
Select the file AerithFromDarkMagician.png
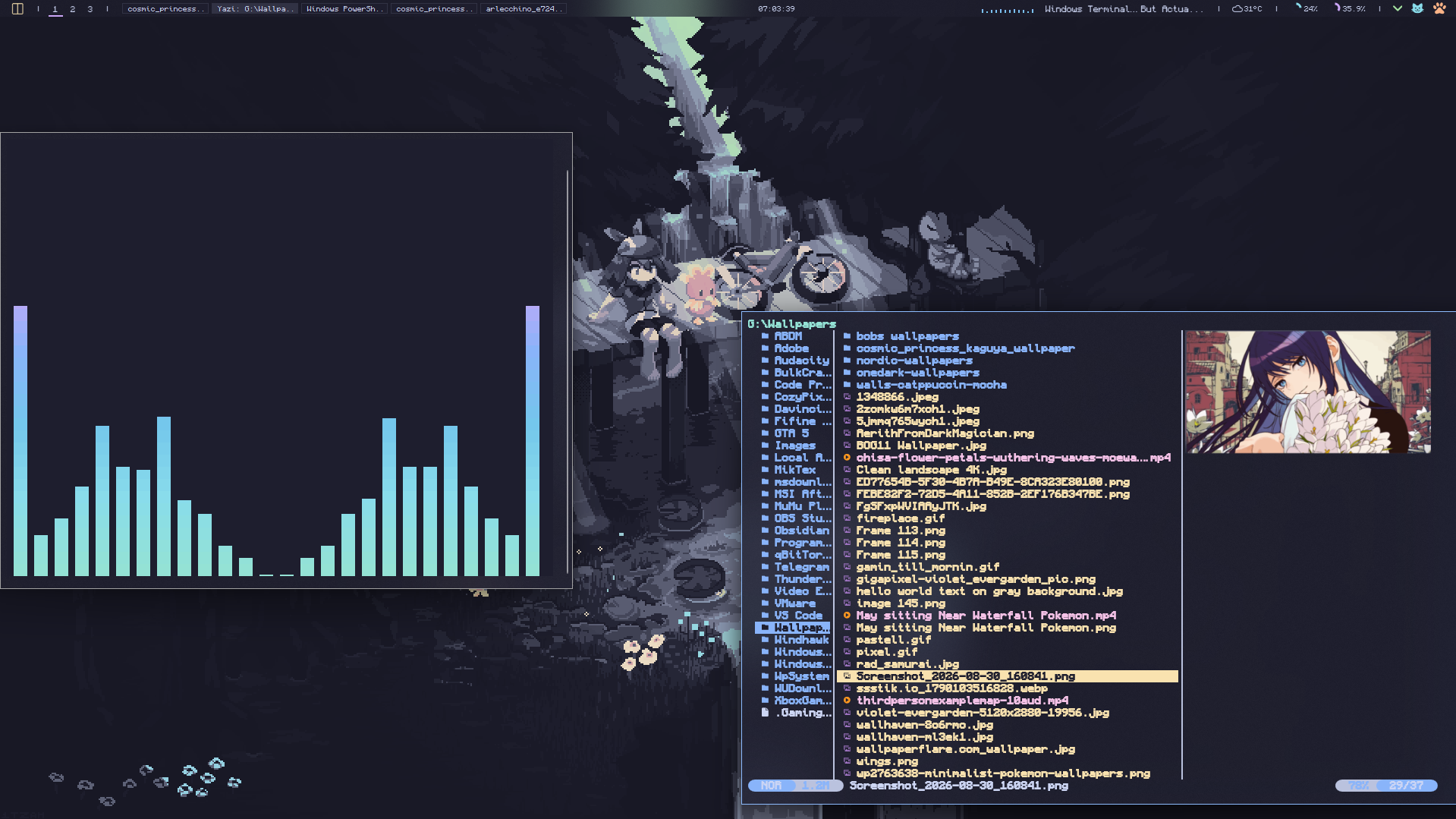coord(945,433)
